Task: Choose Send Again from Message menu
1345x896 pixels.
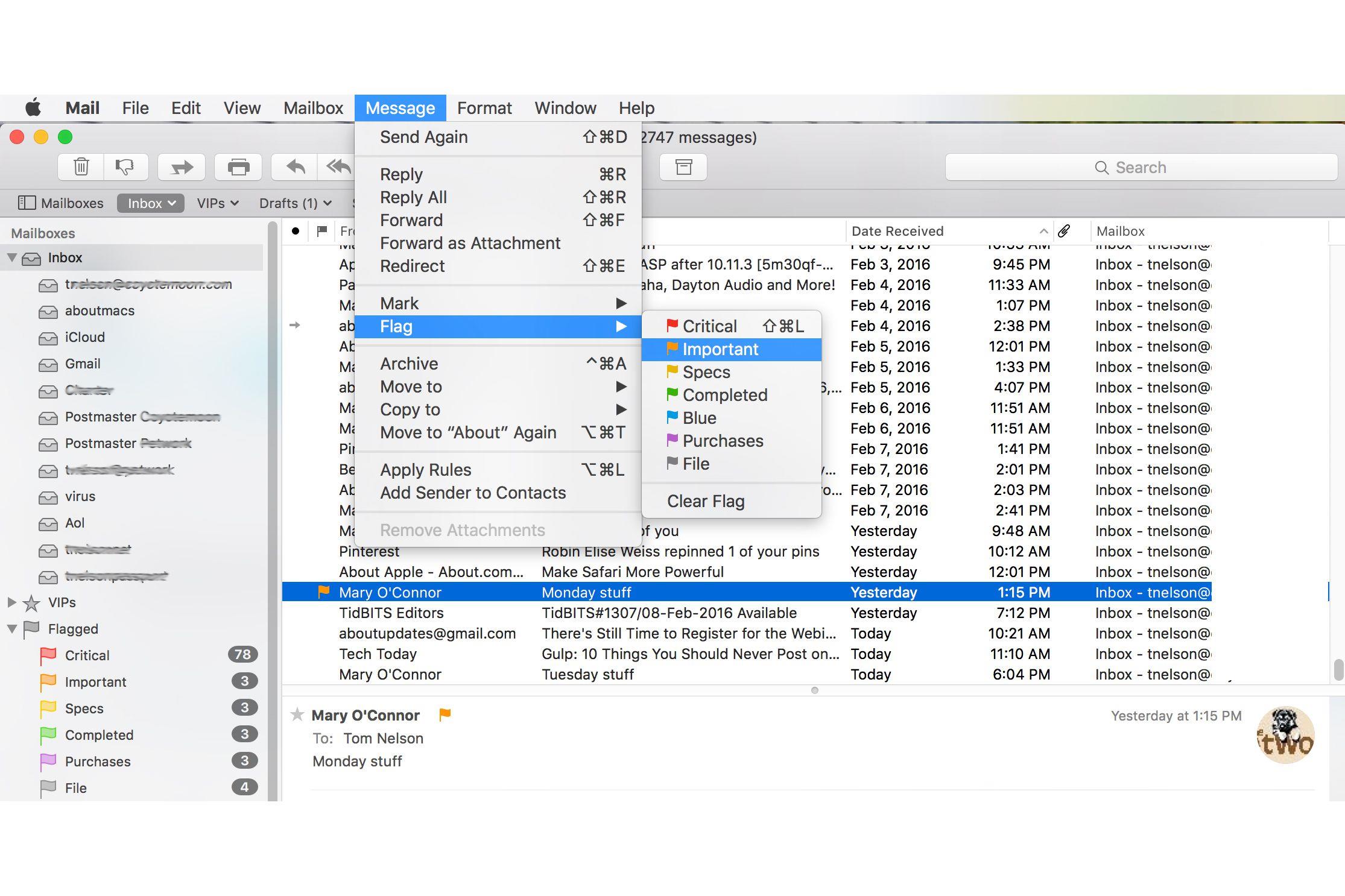Action: coord(498,137)
